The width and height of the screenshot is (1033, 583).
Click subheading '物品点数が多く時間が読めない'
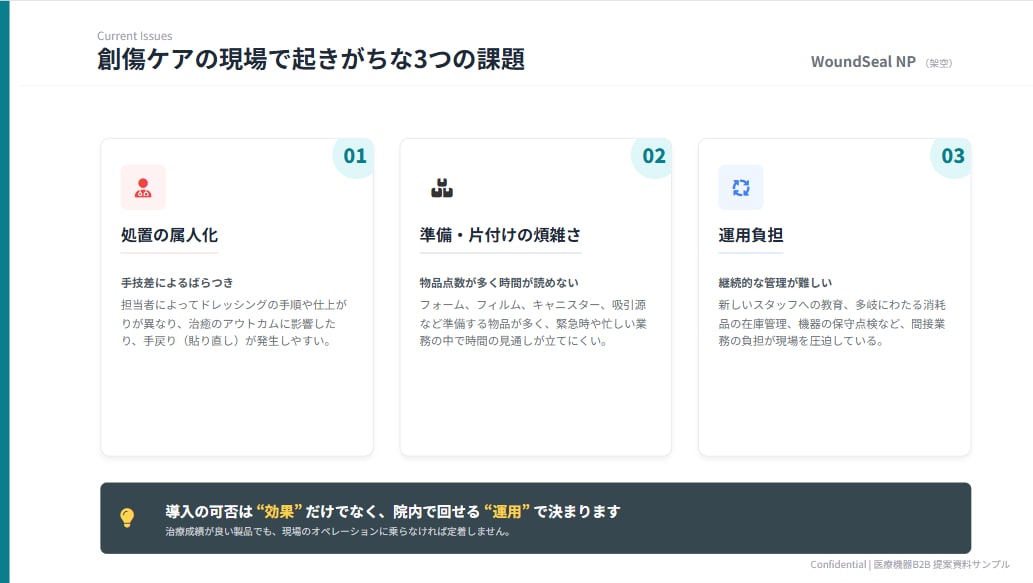pos(499,283)
